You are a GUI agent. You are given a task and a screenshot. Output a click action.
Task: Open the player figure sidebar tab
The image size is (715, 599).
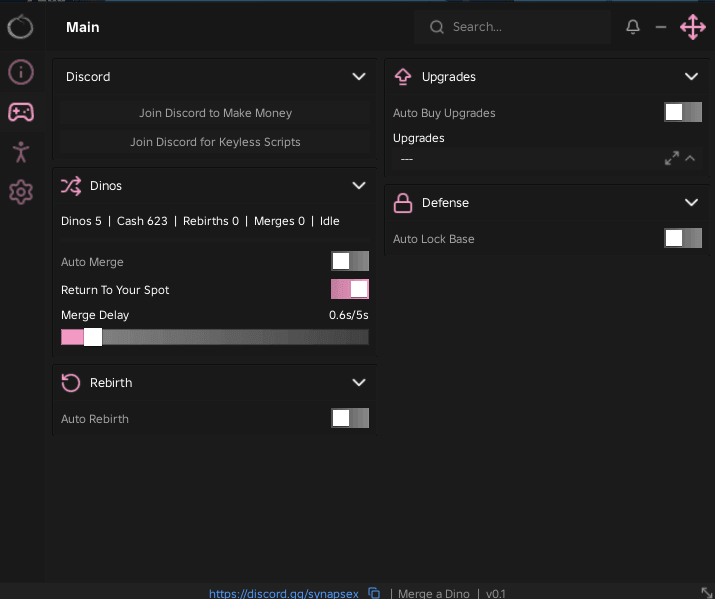(21, 152)
